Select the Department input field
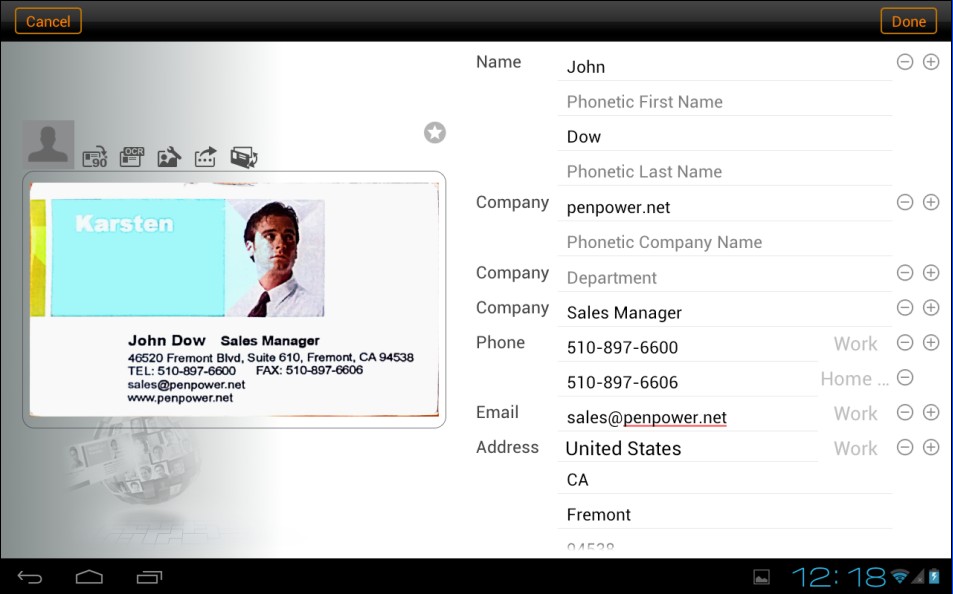This screenshot has height=594, width=953. pyautogui.click(x=724, y=278)
